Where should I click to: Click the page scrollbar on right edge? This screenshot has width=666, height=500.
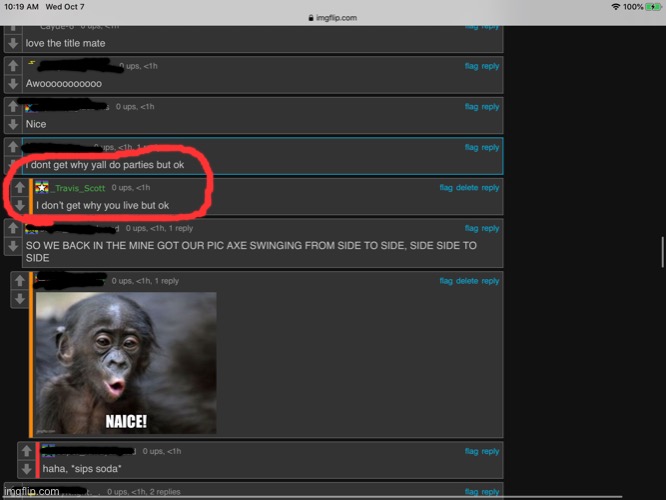[662, 252]
